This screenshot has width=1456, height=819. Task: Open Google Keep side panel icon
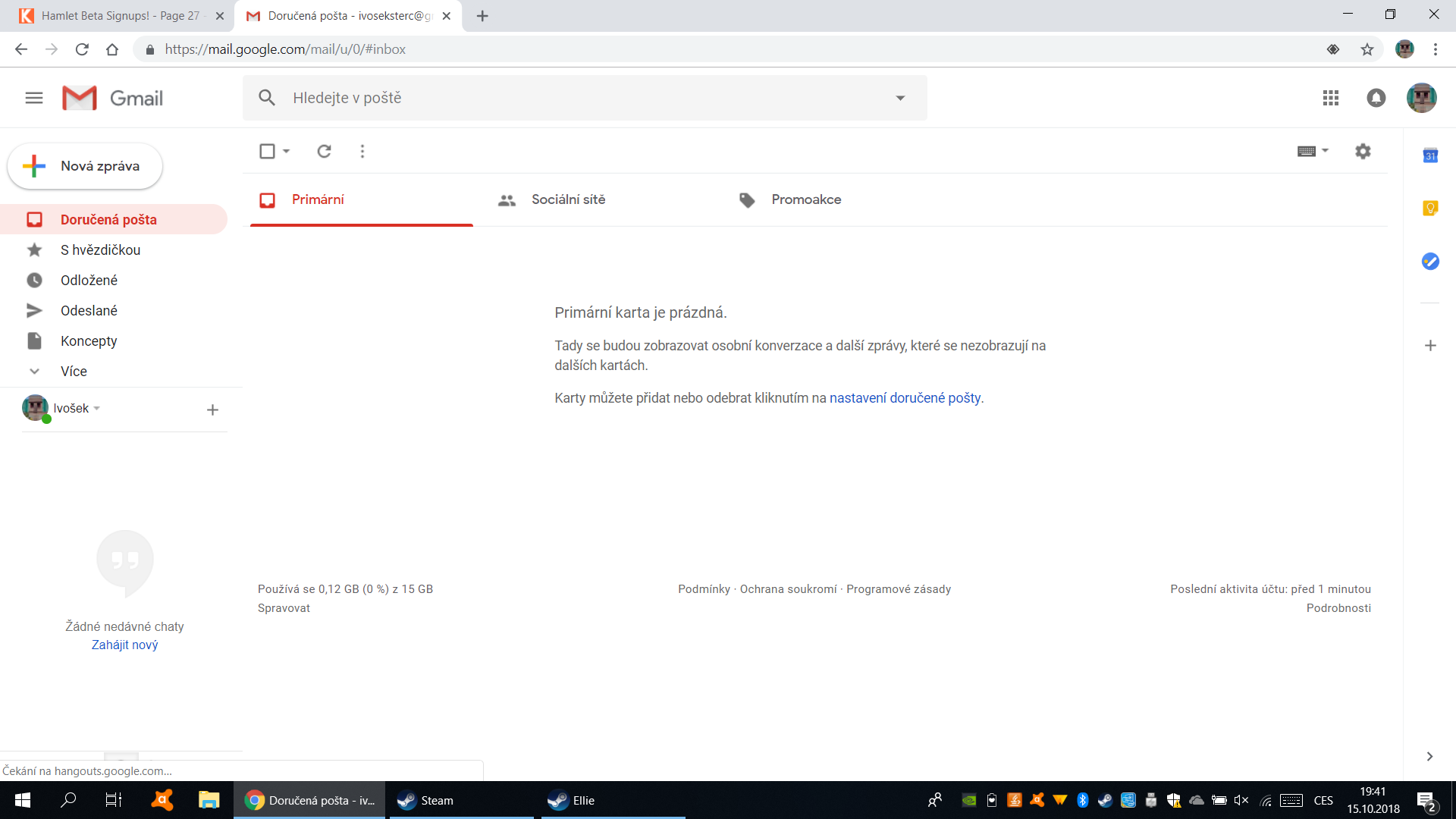coord(1430,209)
